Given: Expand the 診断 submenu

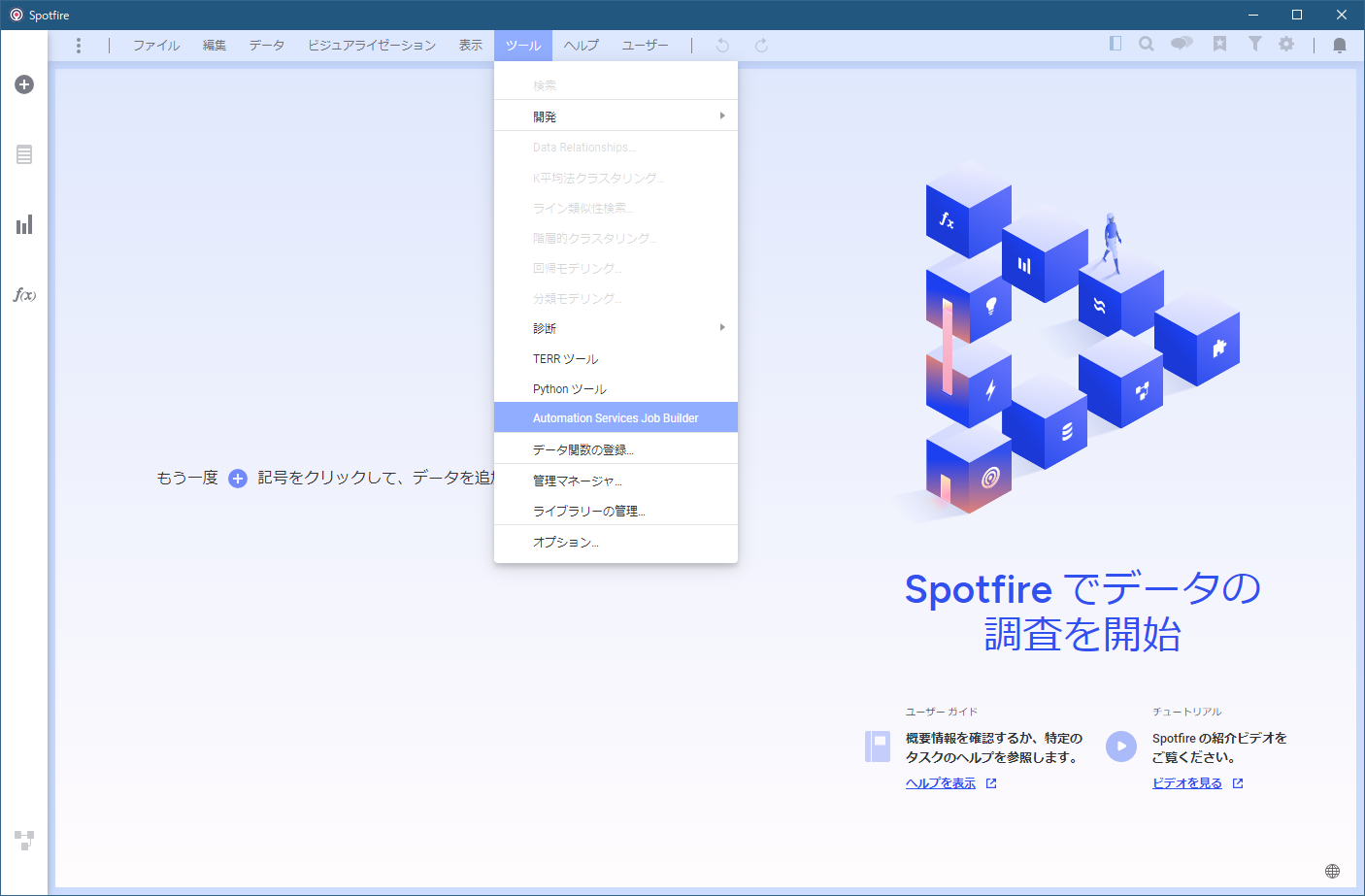Looking at the screenshot, I should 616,328.
